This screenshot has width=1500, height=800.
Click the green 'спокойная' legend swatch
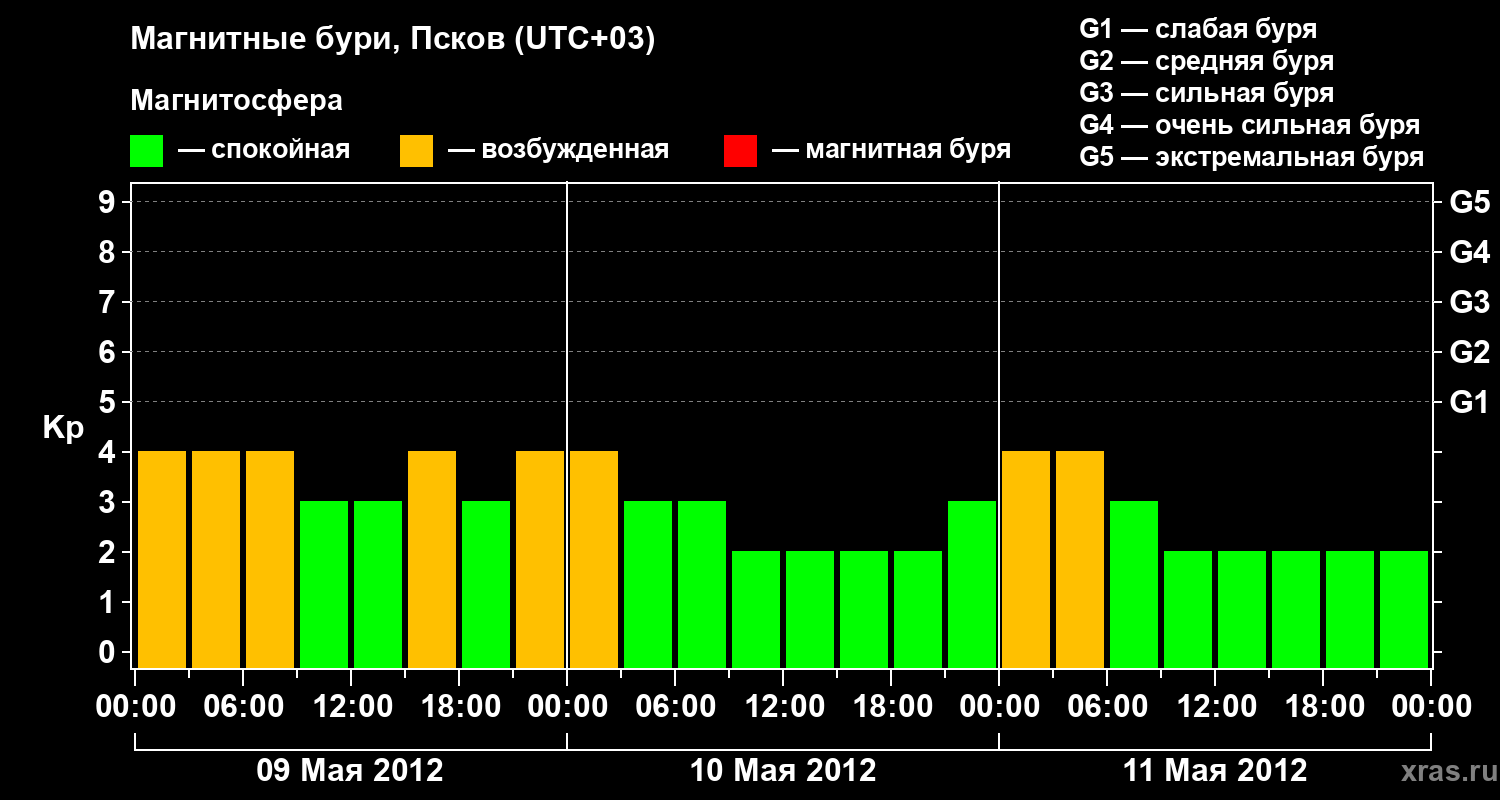(x=147, y=151)
